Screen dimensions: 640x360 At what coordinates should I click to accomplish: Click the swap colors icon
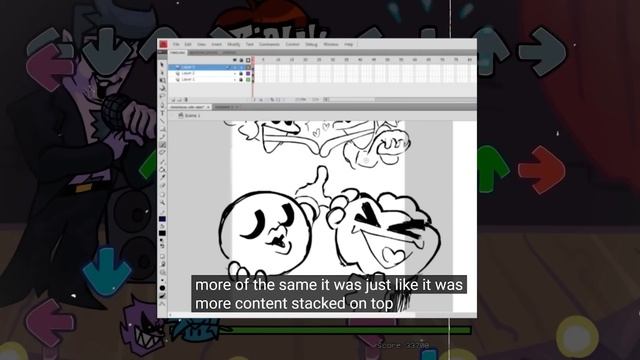coord(162,247)
